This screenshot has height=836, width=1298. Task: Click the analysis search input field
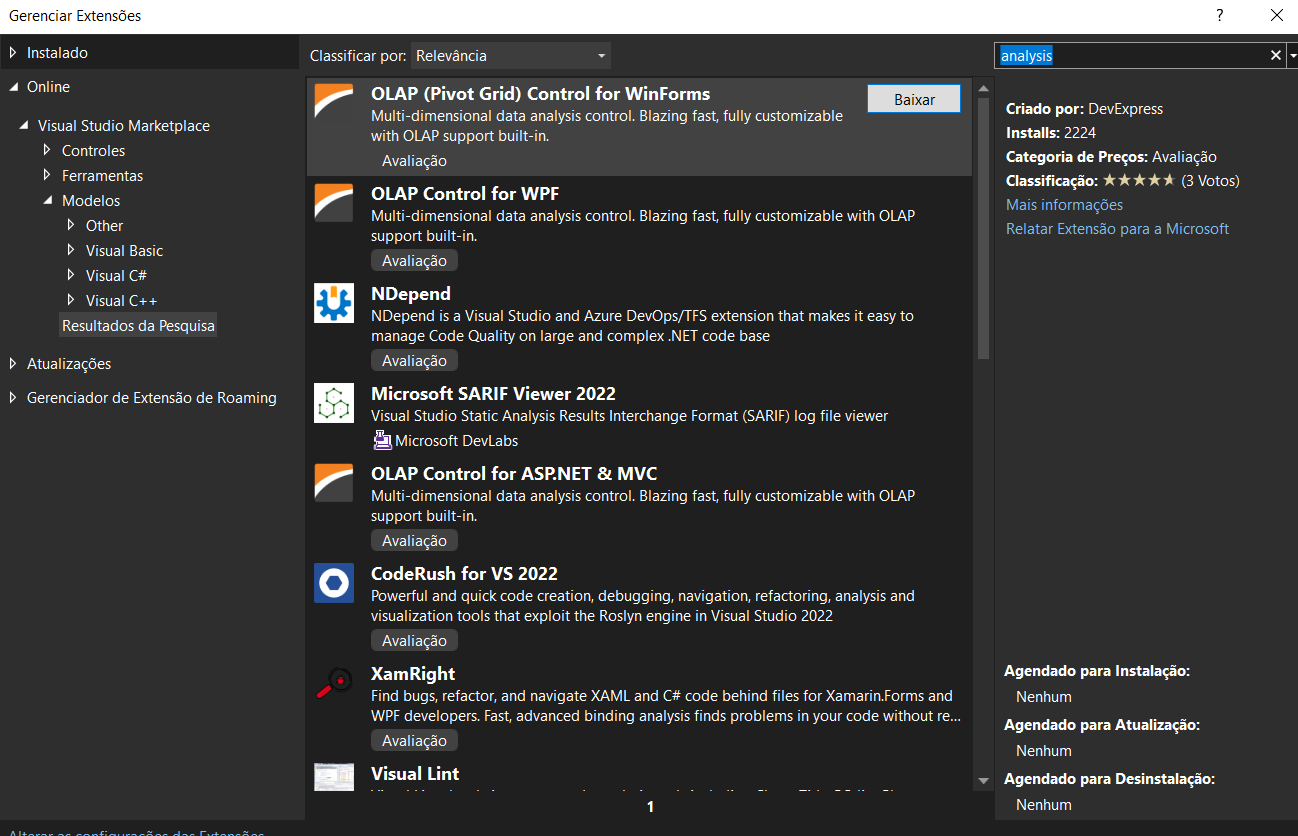1131,56
